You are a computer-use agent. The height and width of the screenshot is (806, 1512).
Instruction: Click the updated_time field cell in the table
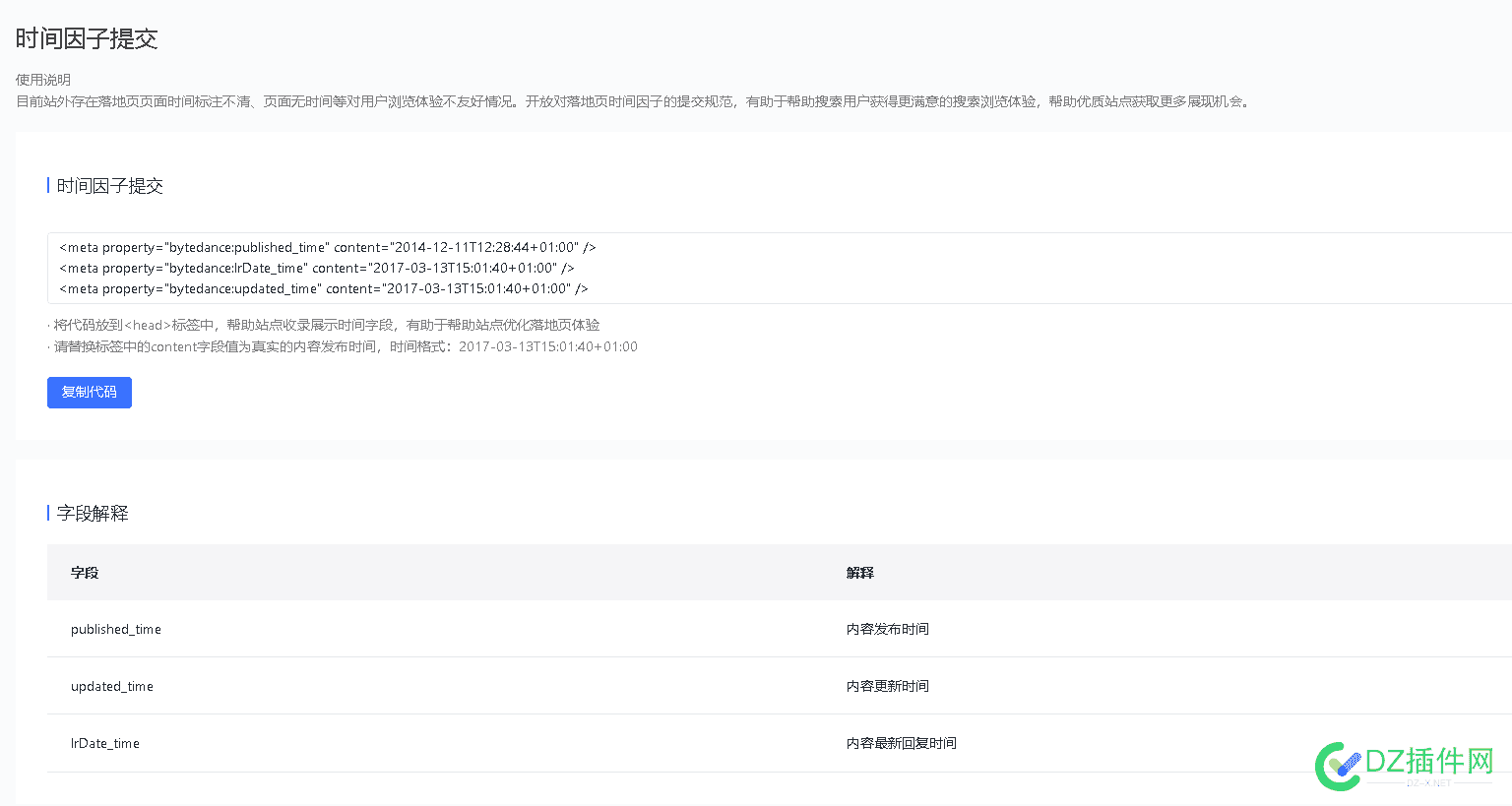pos(112,686)
